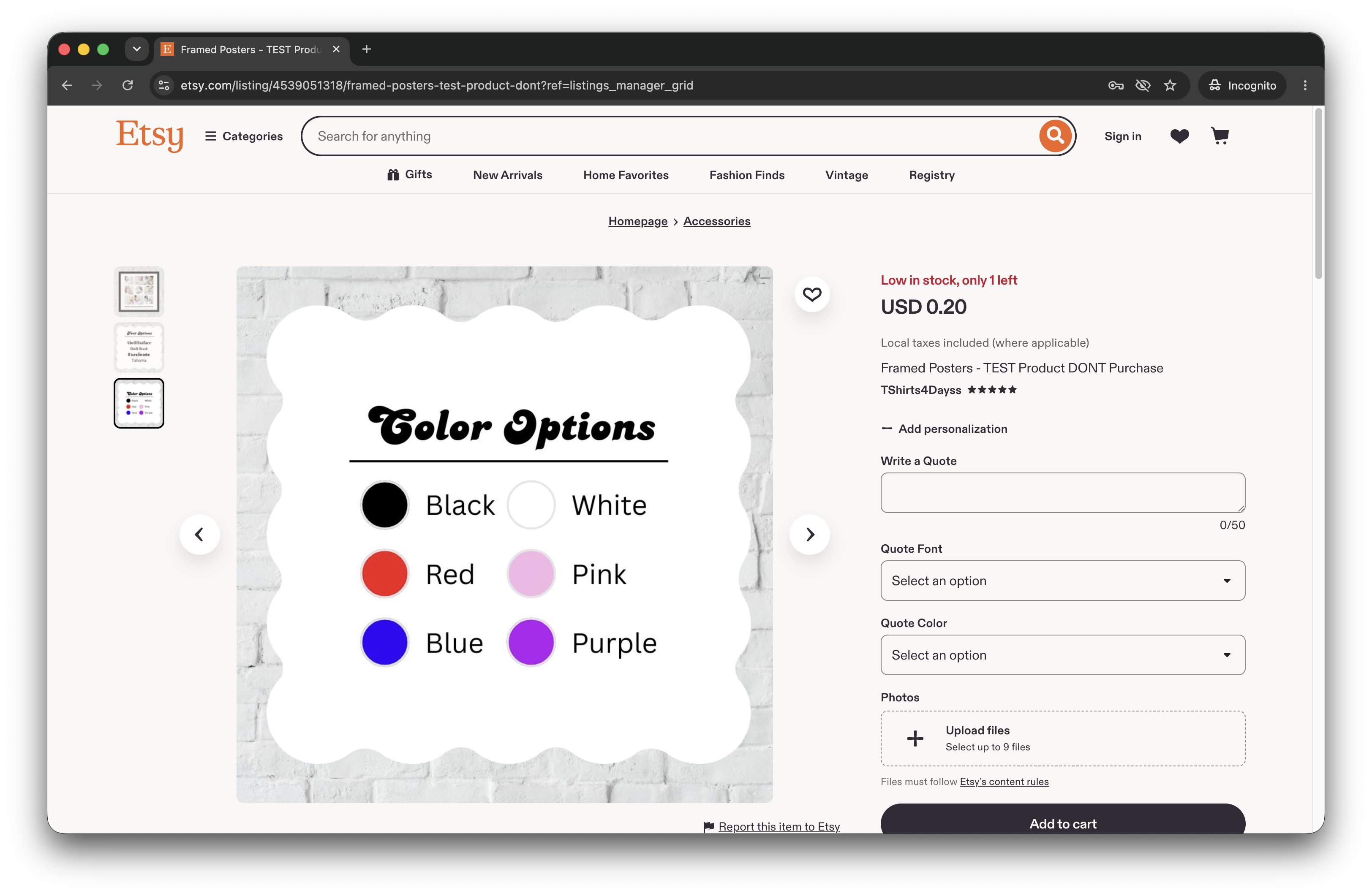Viewport: 1372px width, 896px height.
Task: Click the Etsy logo
Action: (x=150, y=136)
